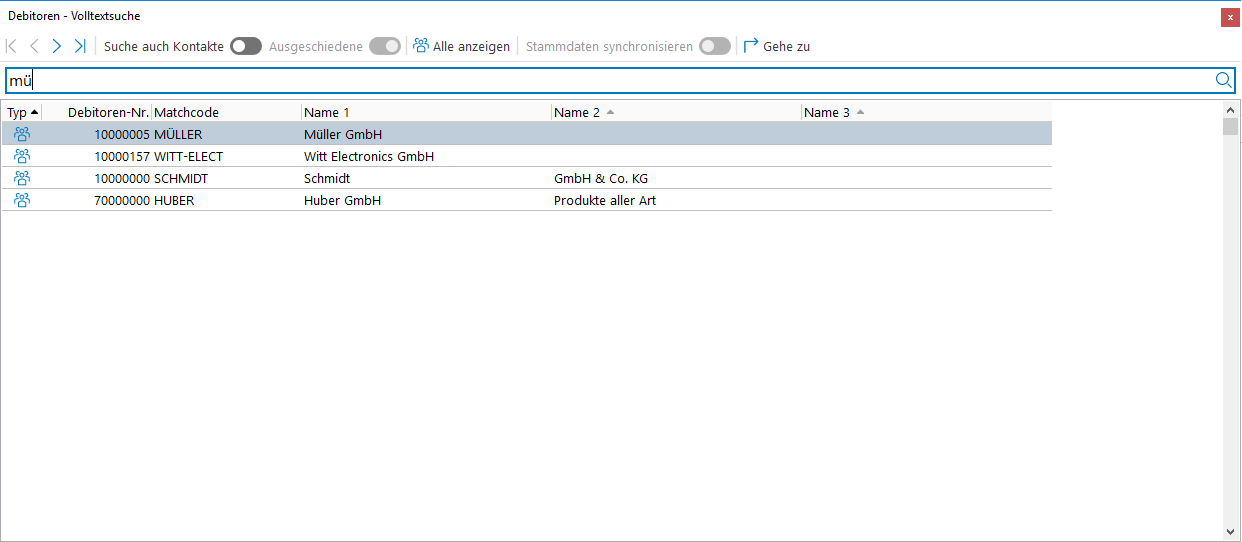Go to next record arrow

57,46
